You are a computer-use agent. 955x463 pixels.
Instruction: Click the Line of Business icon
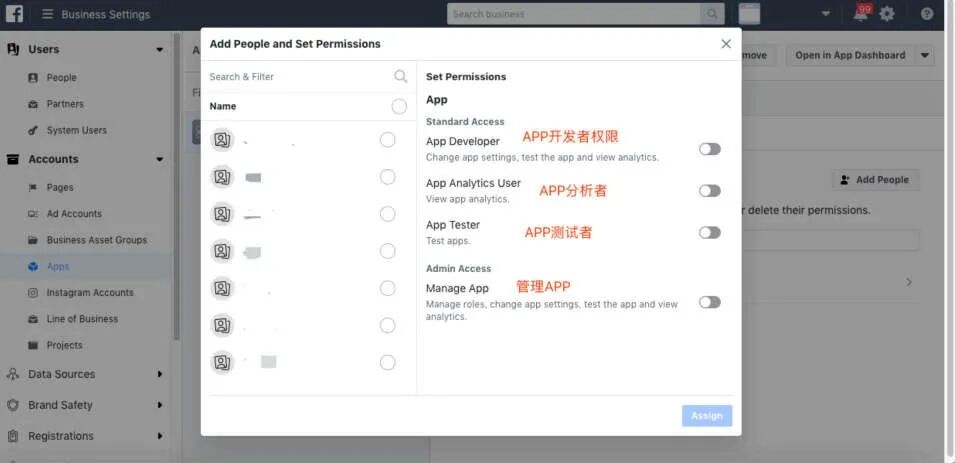pos(33,319)
